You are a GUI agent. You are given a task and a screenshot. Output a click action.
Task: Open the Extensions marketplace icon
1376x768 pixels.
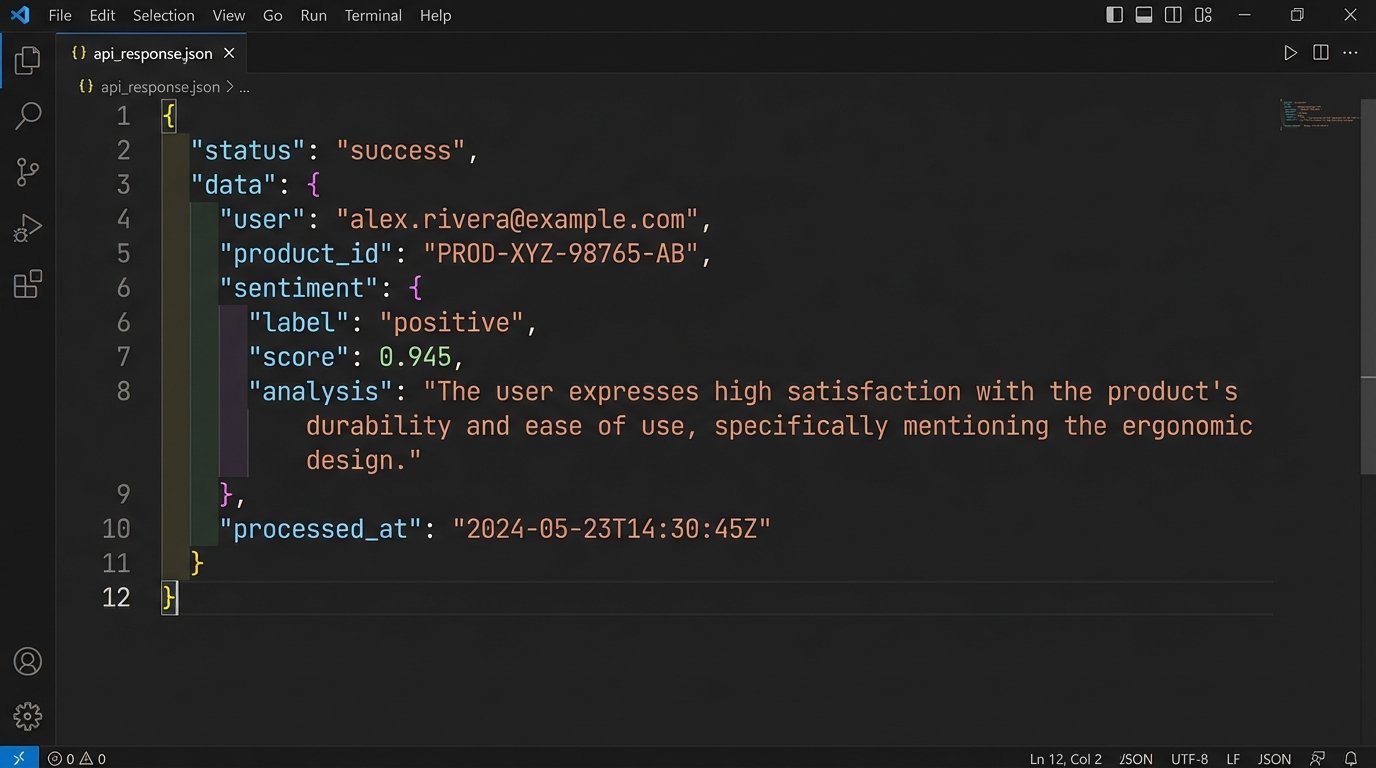click(x=27, y=283)
